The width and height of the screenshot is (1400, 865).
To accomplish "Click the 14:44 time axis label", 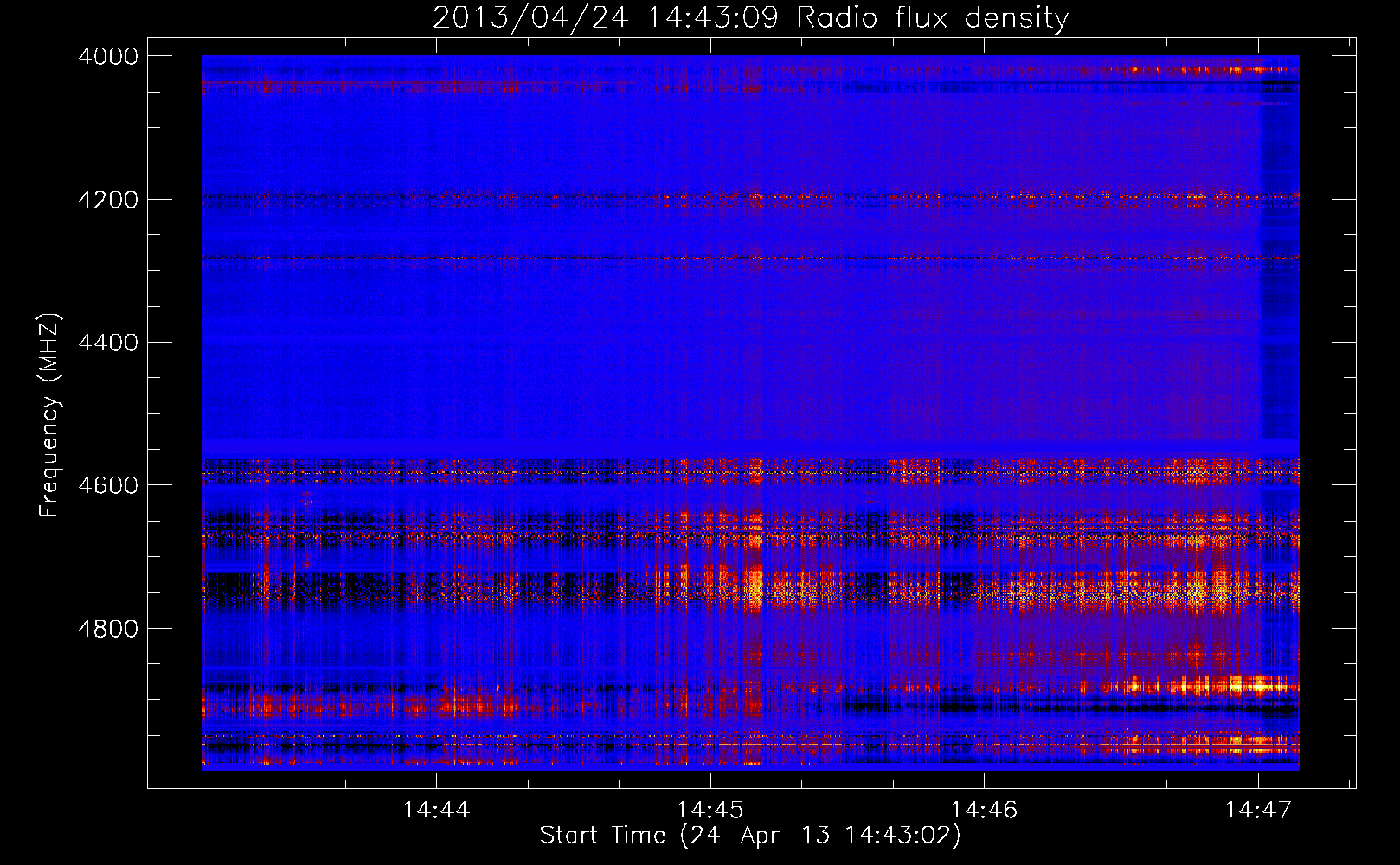I will [436, 810].
